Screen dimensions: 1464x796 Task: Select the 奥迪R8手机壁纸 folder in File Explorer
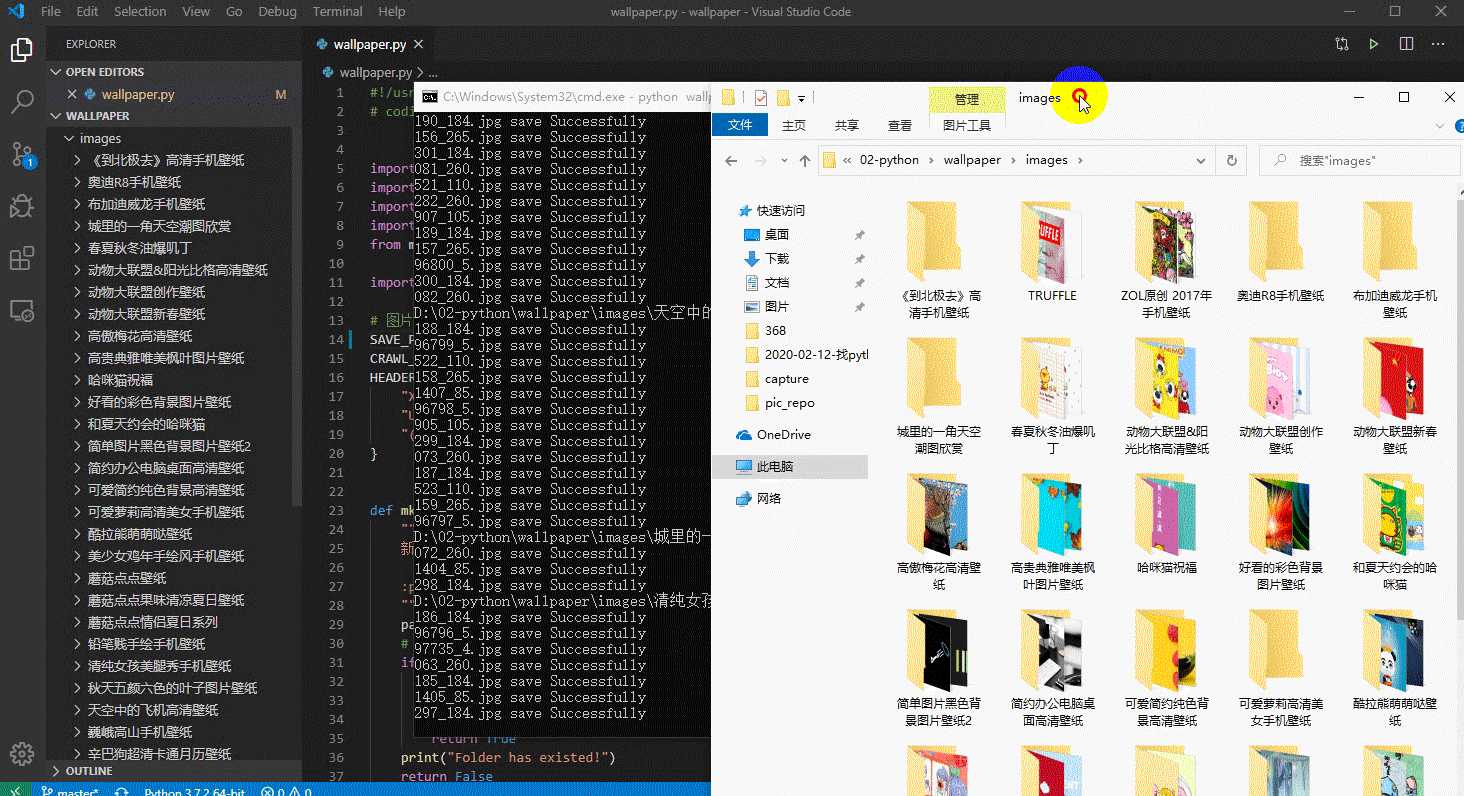coord(1281,252)
